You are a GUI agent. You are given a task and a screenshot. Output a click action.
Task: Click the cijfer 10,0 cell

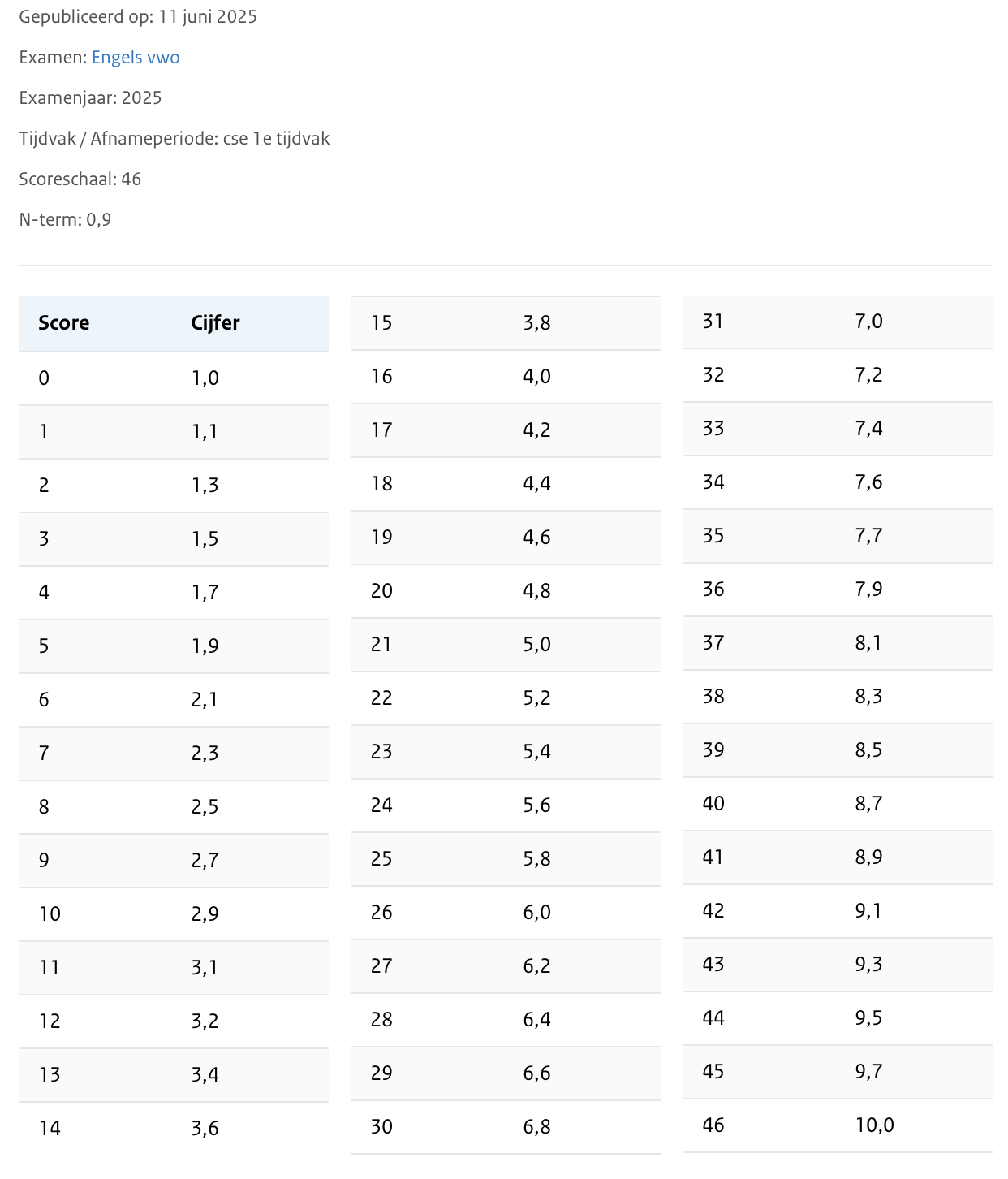874,1125
